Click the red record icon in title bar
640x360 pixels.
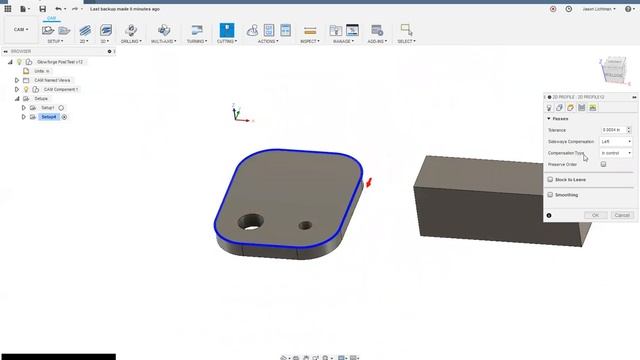pos(553,9)
